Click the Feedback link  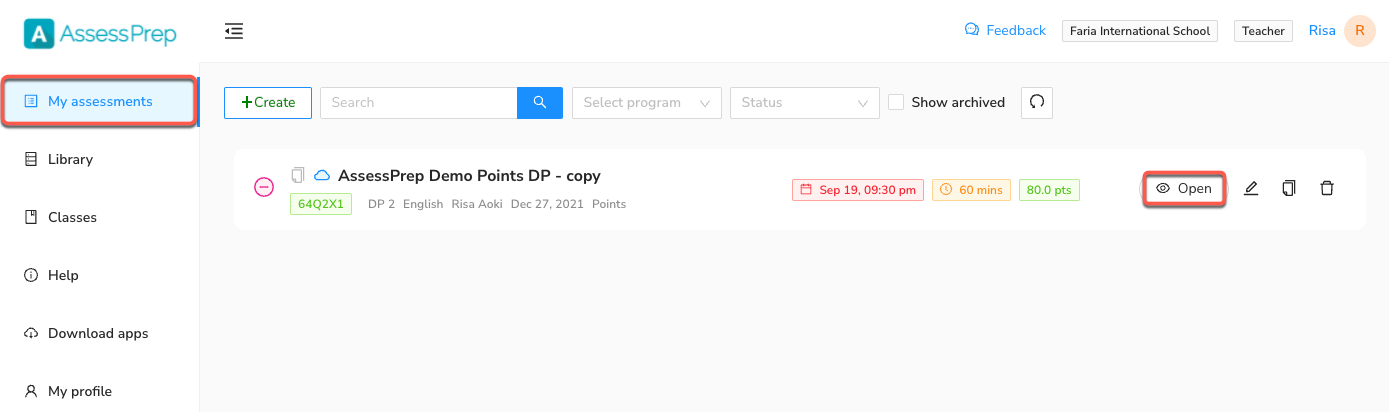click(1005, 31)
